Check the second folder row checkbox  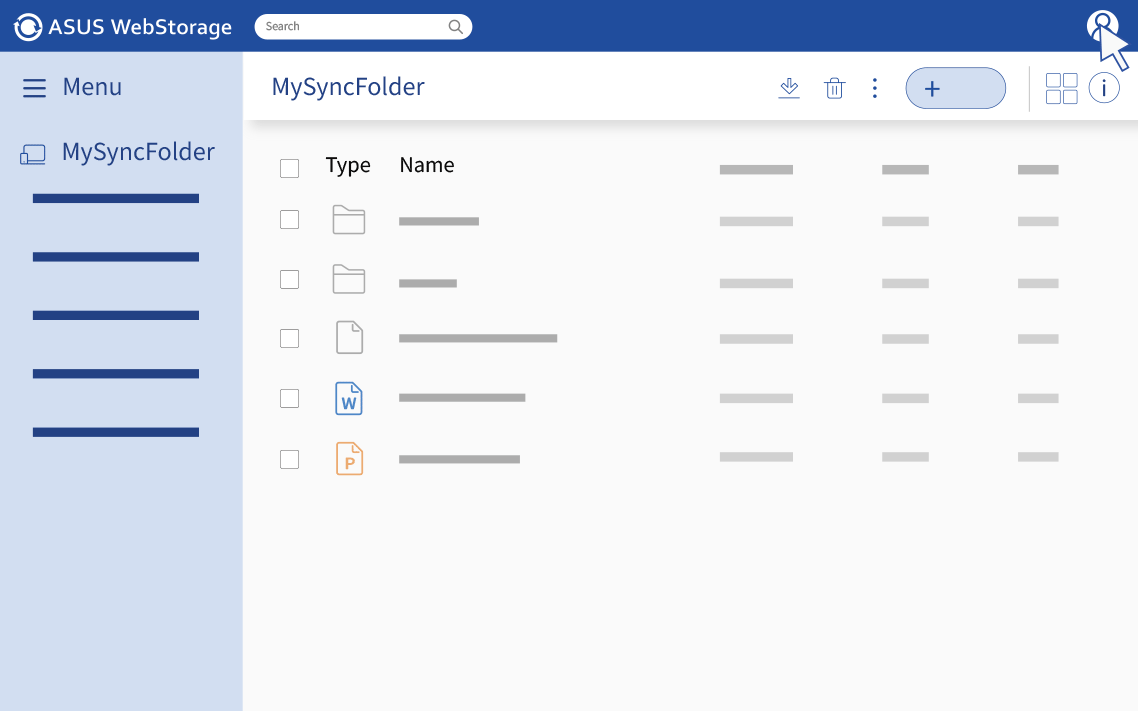coord(290,279)
